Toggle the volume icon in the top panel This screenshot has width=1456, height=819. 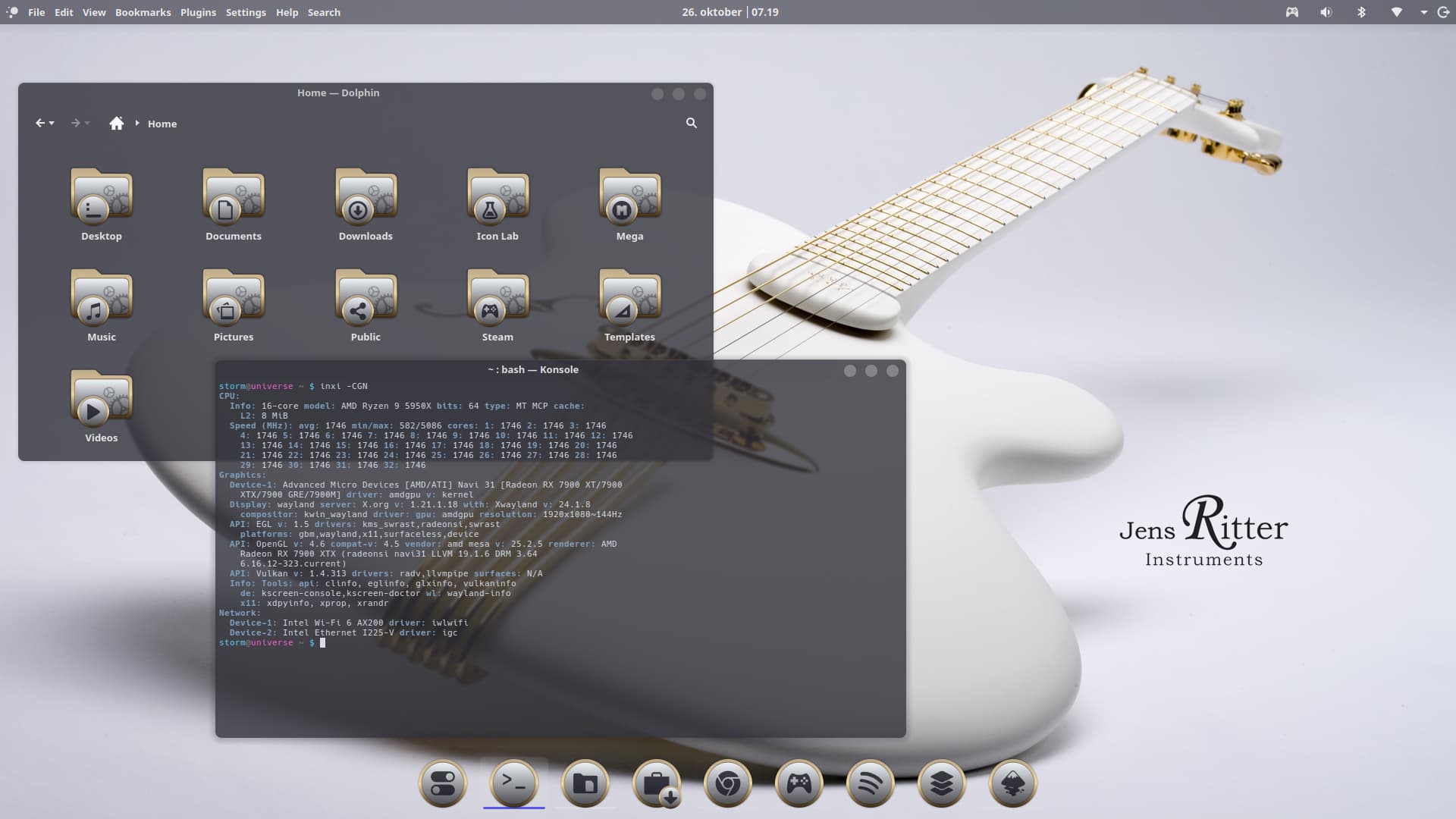[1326, 12]
